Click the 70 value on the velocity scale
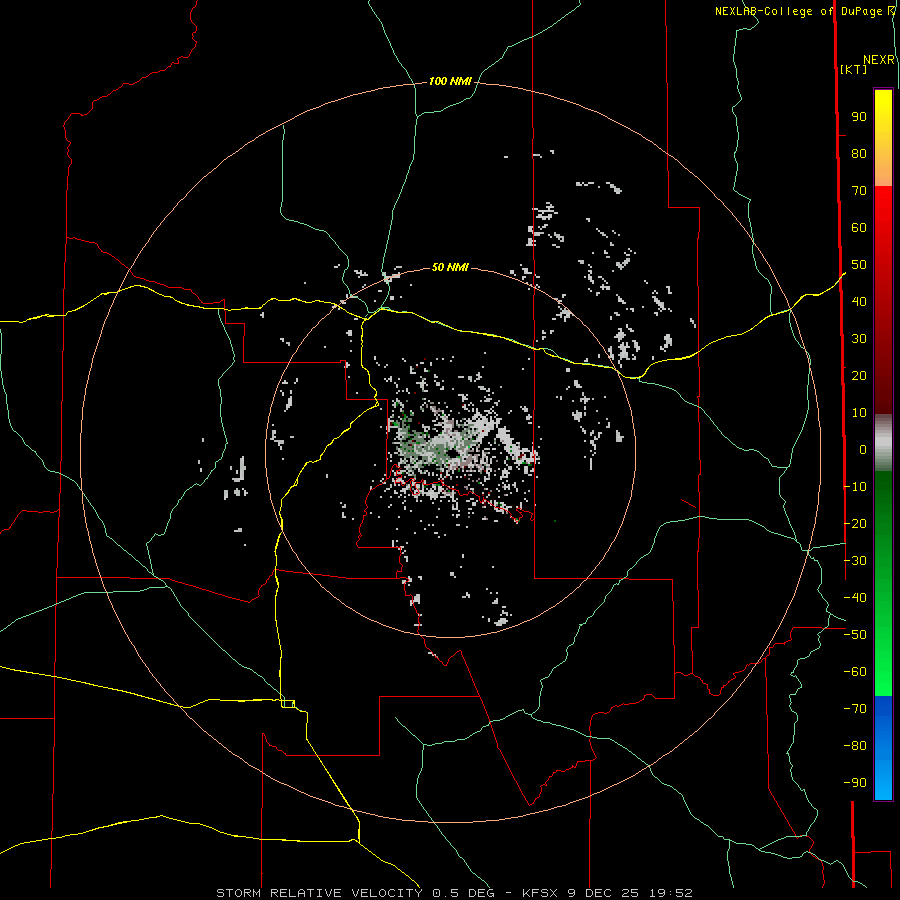This screenshot has height=900, width=900. 859,191
